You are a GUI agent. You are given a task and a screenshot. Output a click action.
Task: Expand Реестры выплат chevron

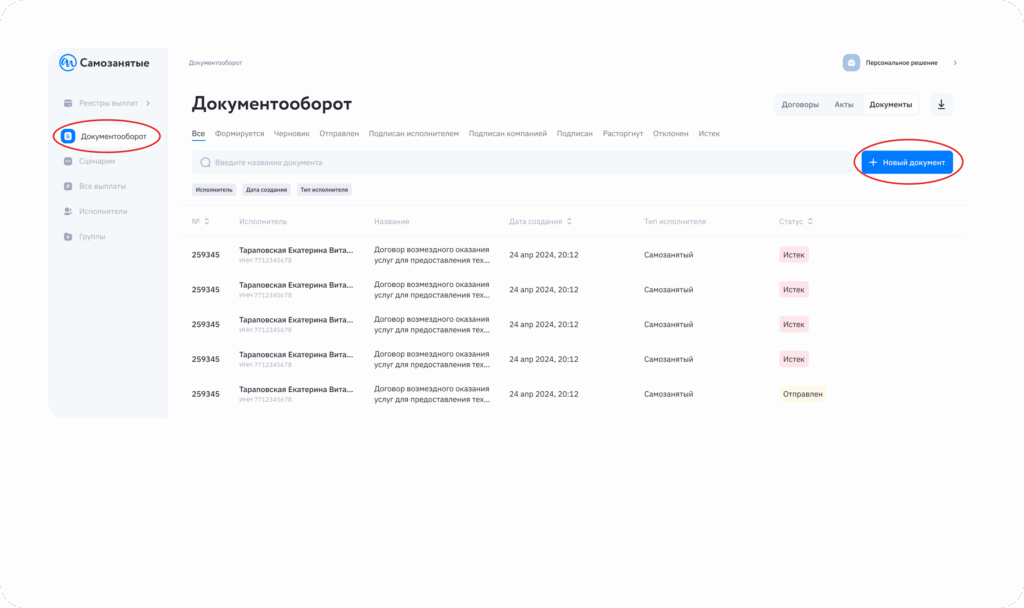pos(148,103)
